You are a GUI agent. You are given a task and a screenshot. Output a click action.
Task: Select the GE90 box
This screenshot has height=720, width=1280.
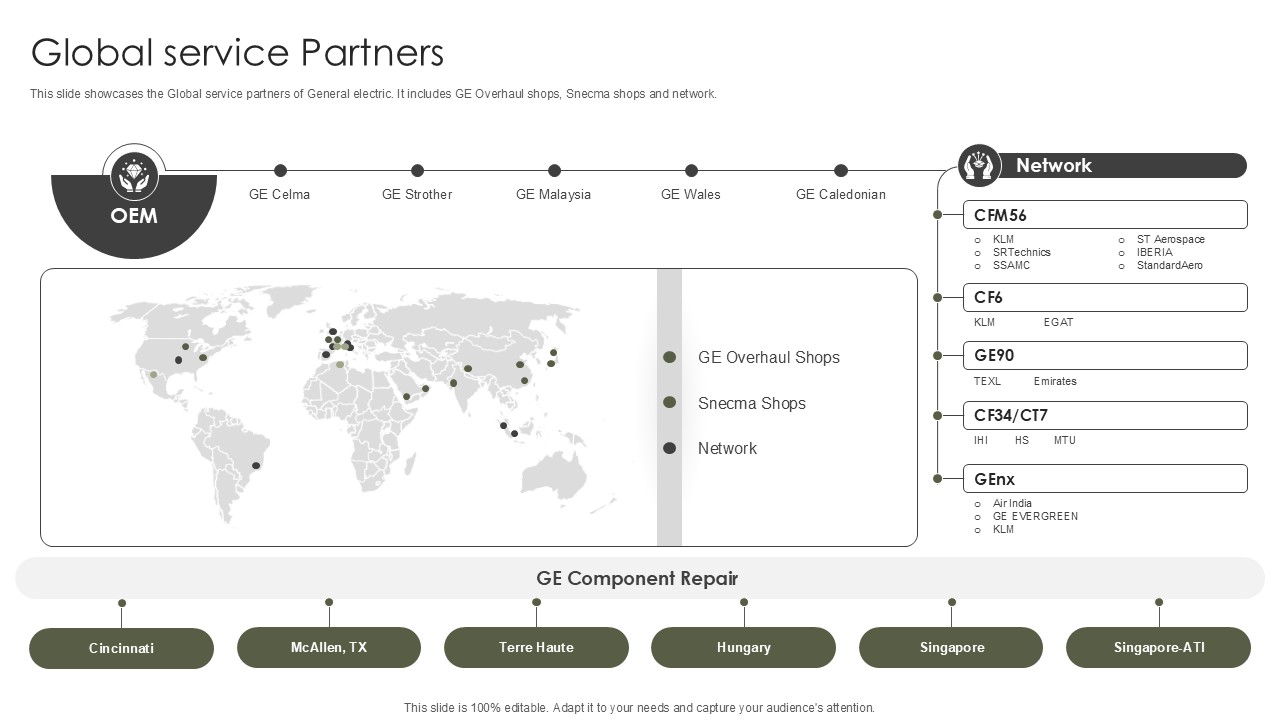1105,355
